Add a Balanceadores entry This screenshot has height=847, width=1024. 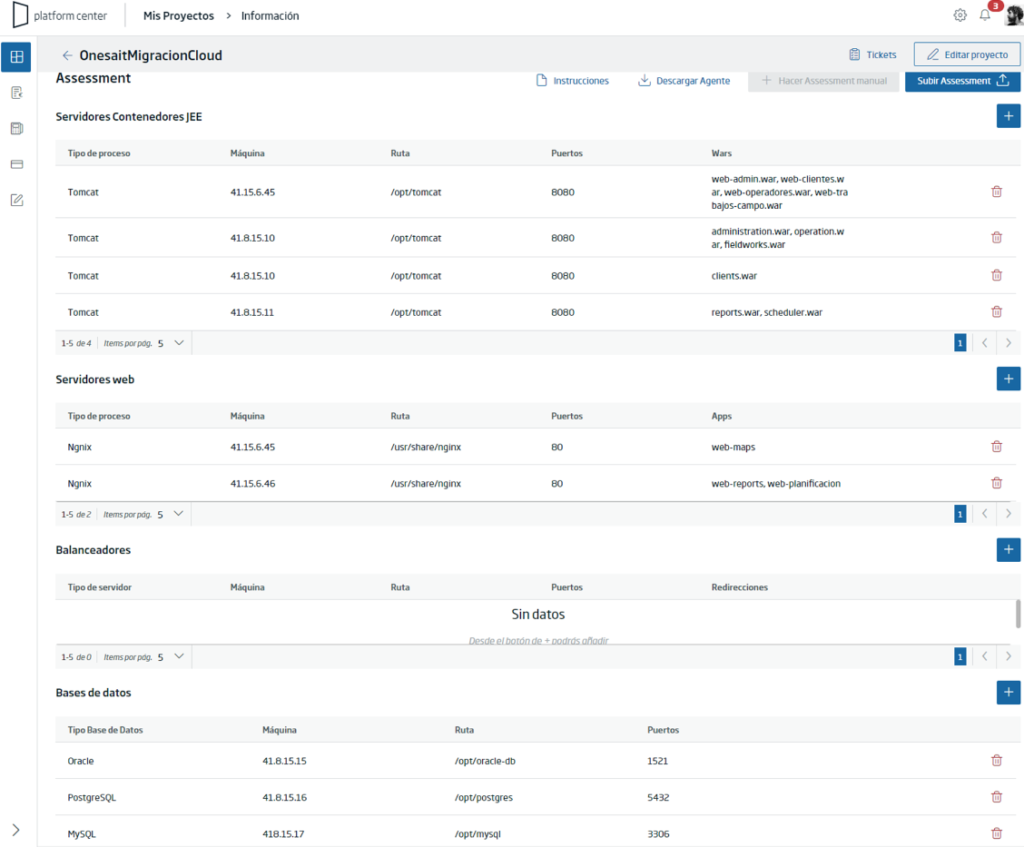pyautogui.click(x=1008, y=550)
